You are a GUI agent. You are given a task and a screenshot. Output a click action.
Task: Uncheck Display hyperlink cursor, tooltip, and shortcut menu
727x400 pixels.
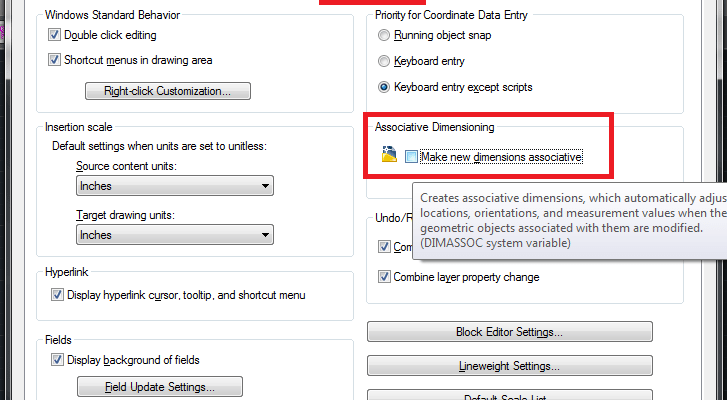(55, 295)
